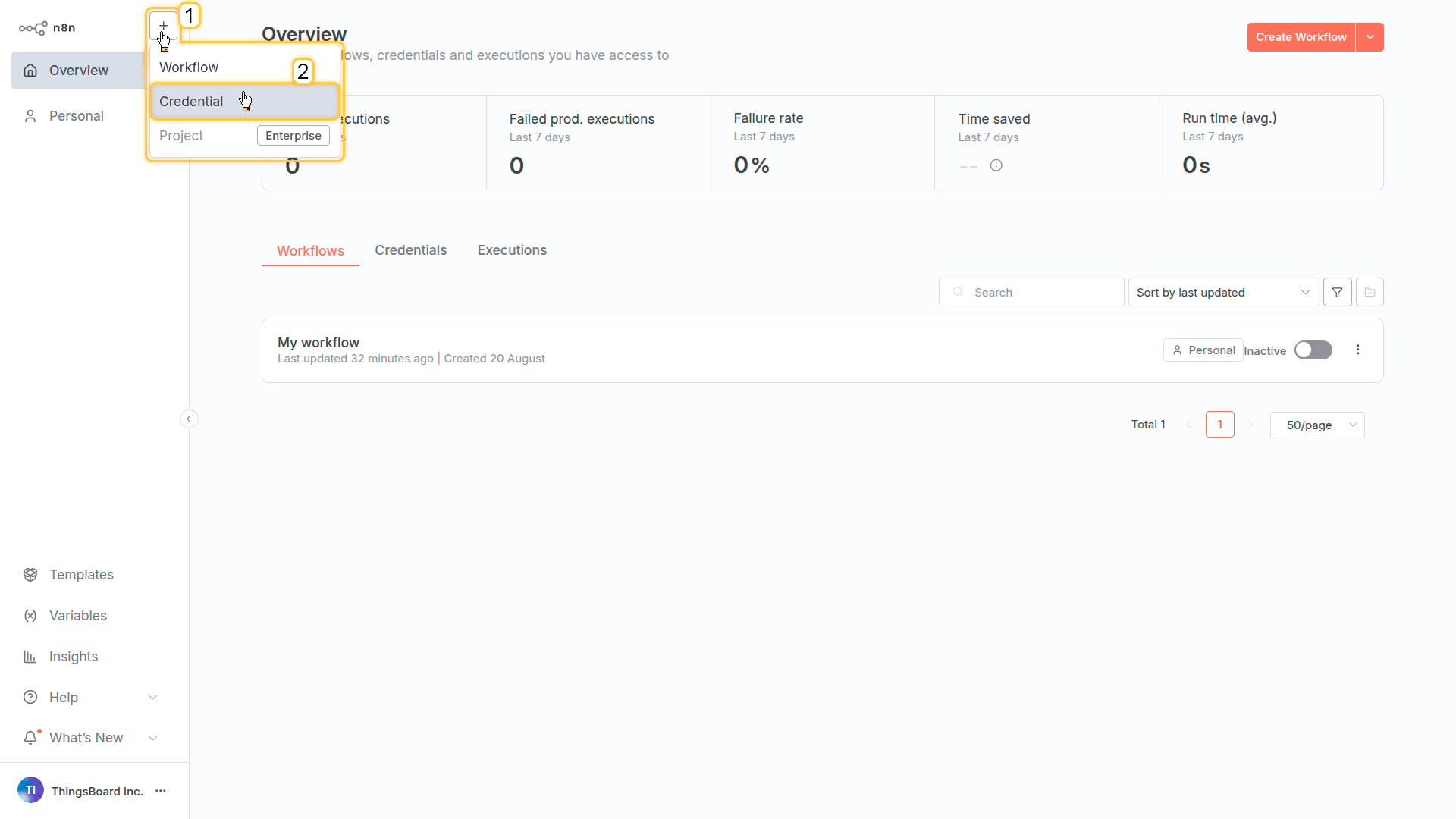The height and width of the screenshot is (819, 1456).
Task: Collapse the sidebar using the arrow handle
Action: click(189, 419)
